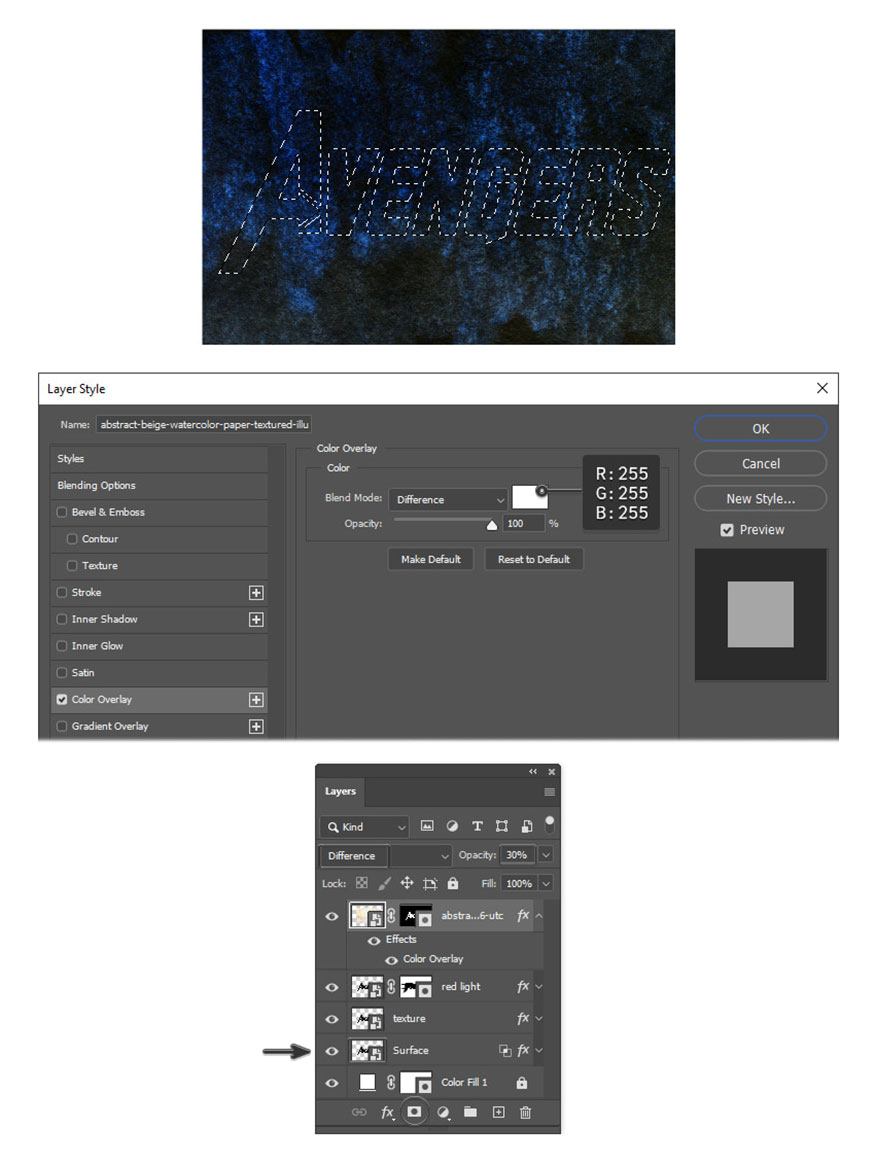Enable Satin checkbox
Viewport: 875px width, 1163px height.
click(62, 672)
